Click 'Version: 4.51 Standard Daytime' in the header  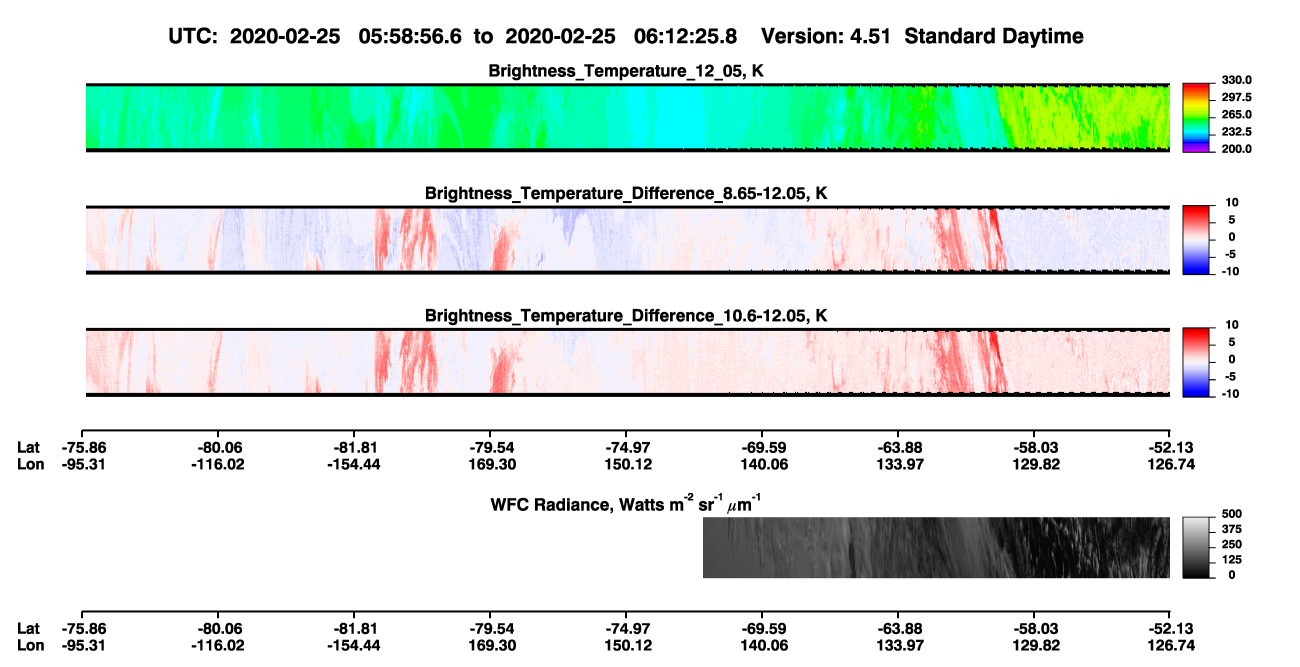tap(922, 36)
